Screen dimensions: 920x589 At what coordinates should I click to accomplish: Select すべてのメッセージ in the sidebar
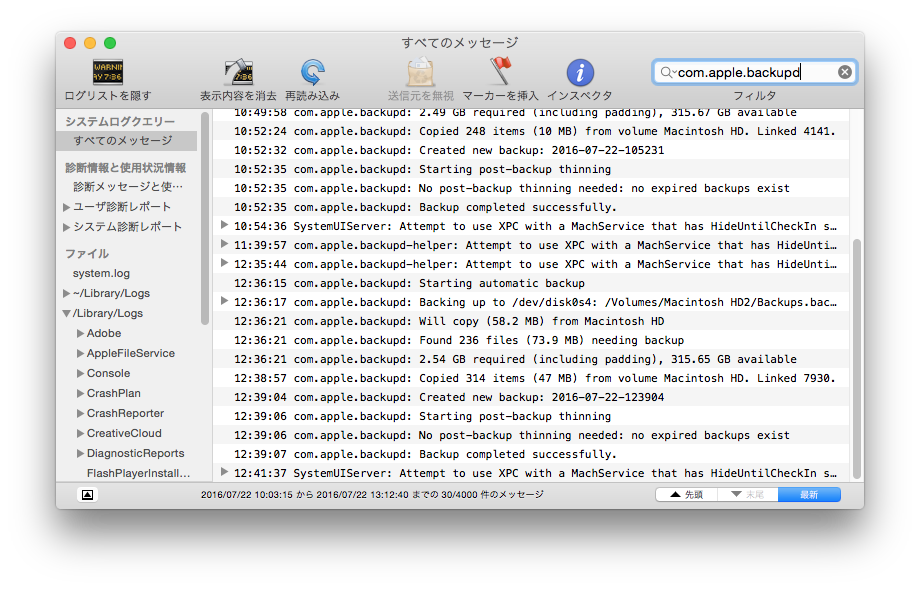point(127,141)
